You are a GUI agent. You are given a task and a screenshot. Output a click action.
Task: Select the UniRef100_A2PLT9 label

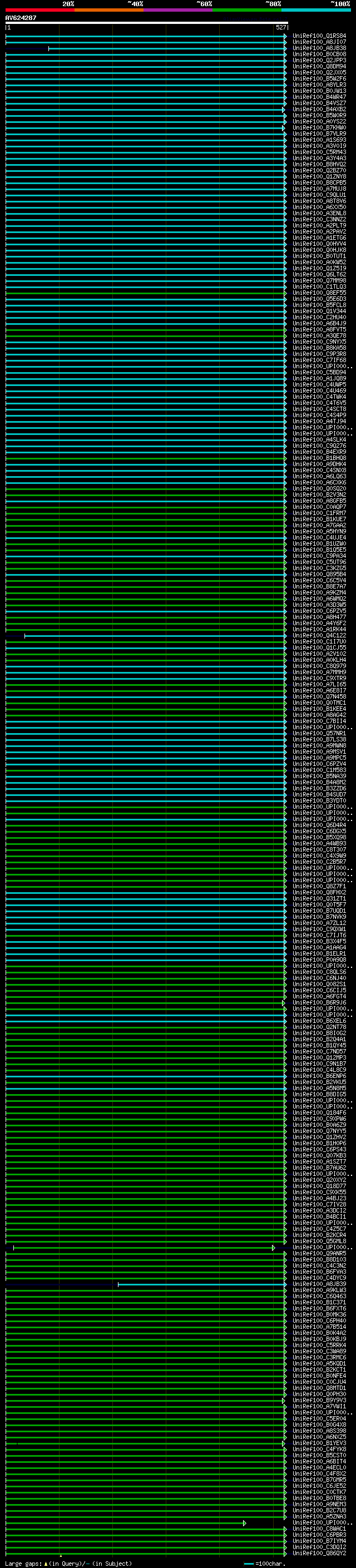[x=319, y=225]
